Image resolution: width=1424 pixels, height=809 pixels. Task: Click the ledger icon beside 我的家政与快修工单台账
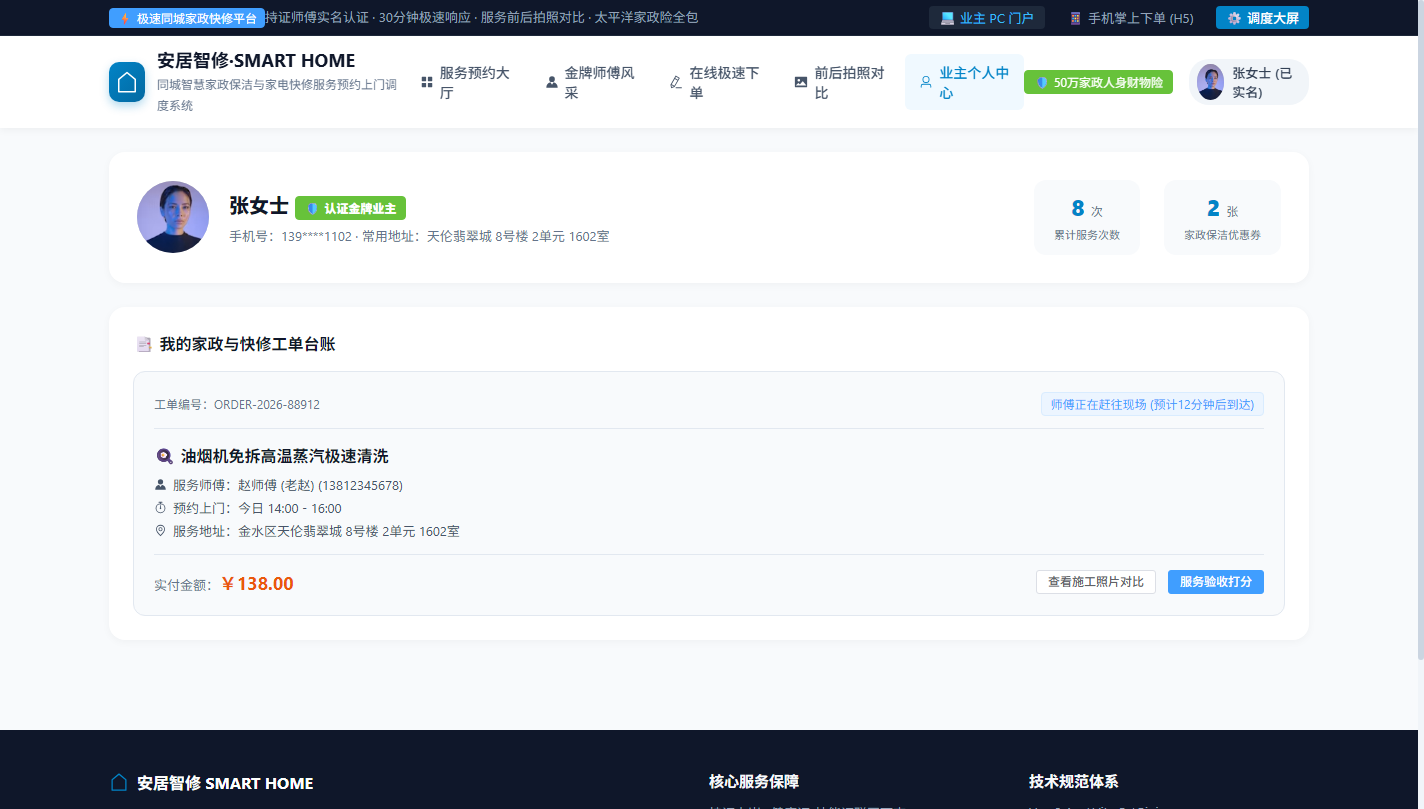point(144,344)
